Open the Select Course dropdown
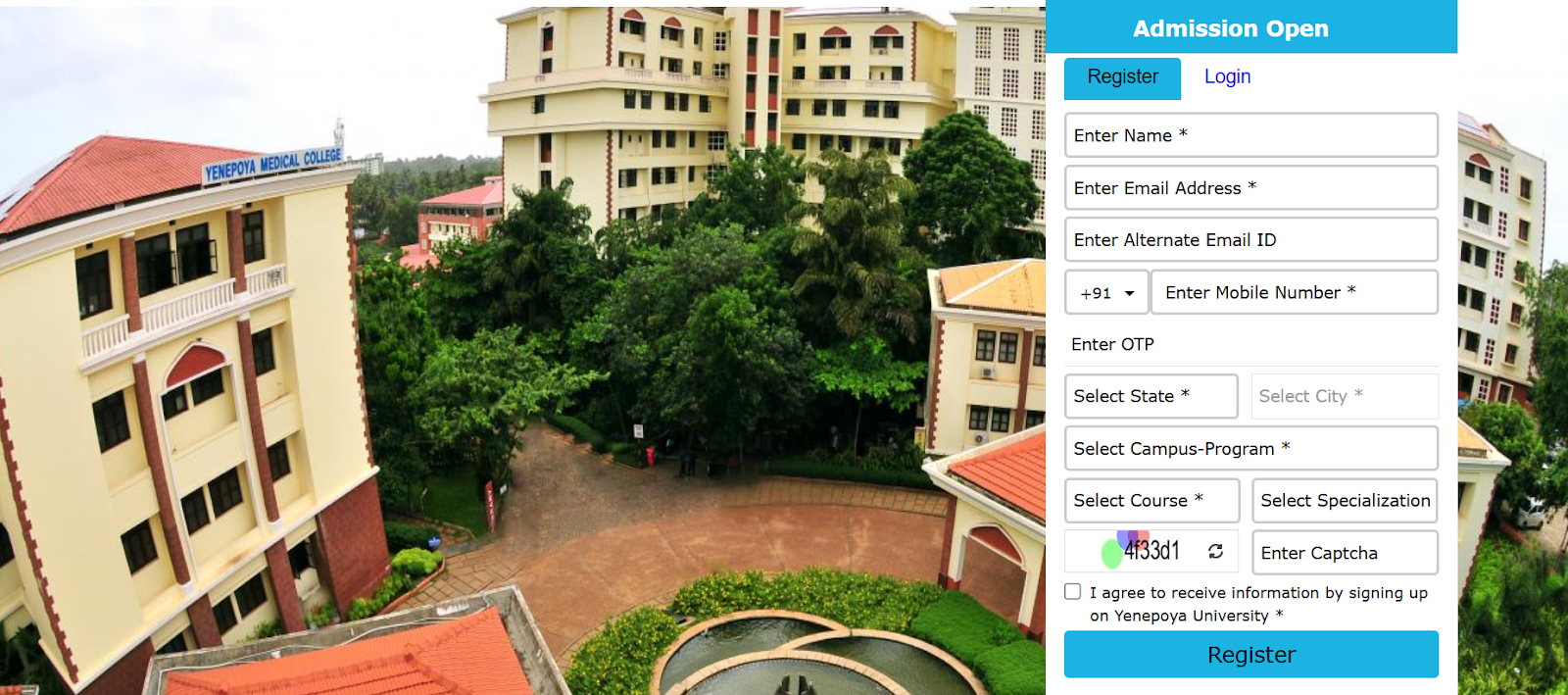The height and width of the screenshot is (695, 1568). [x=1152, y=500]
